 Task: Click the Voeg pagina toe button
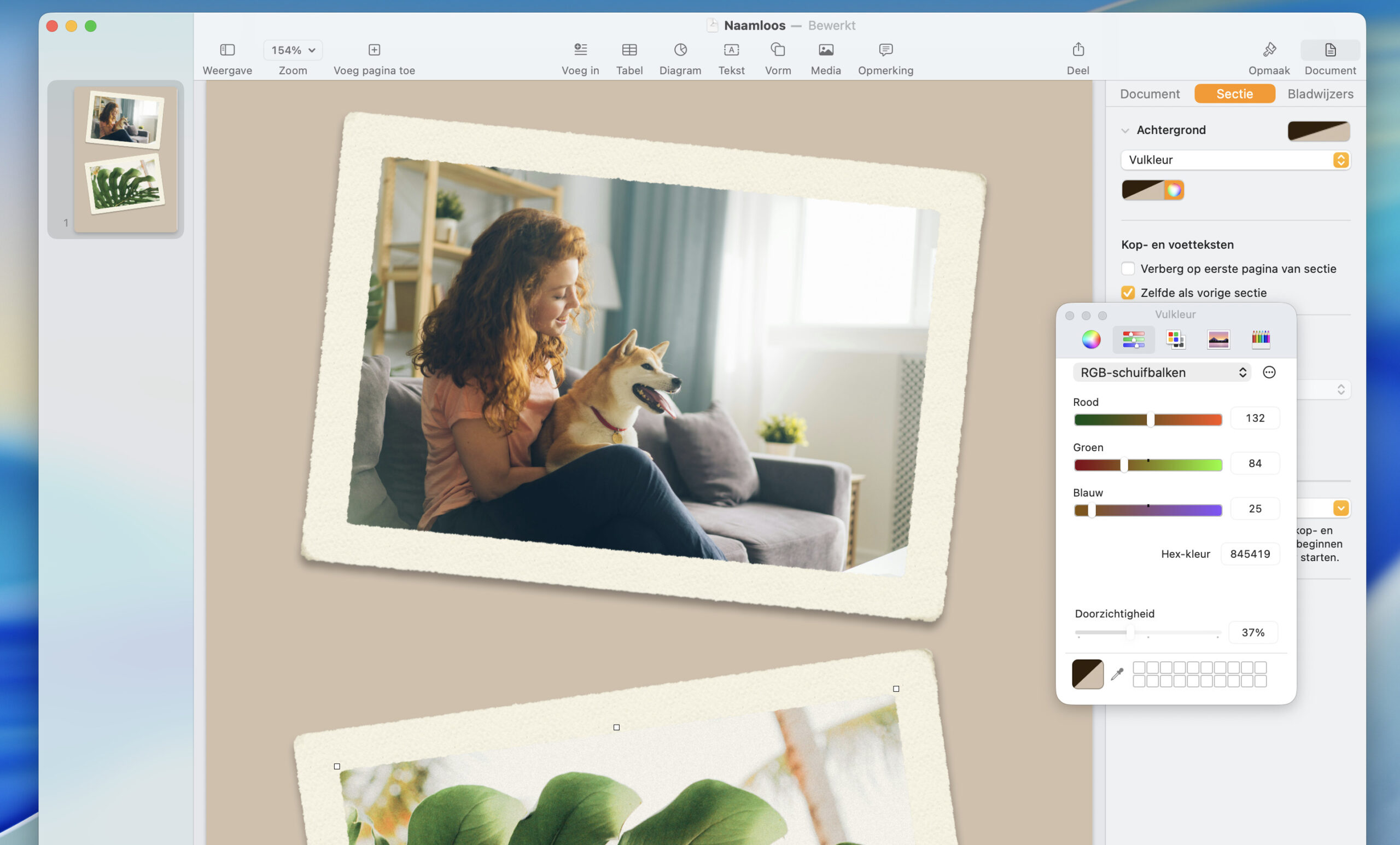tap(374, 50)
